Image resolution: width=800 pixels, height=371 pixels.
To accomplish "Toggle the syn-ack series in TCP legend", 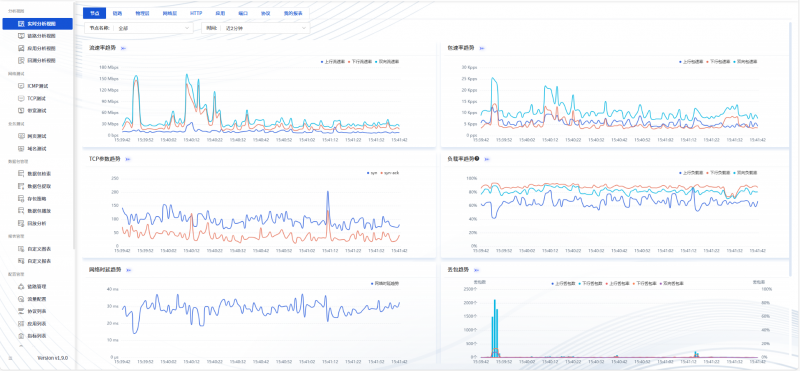I will [x=390, y=173].
